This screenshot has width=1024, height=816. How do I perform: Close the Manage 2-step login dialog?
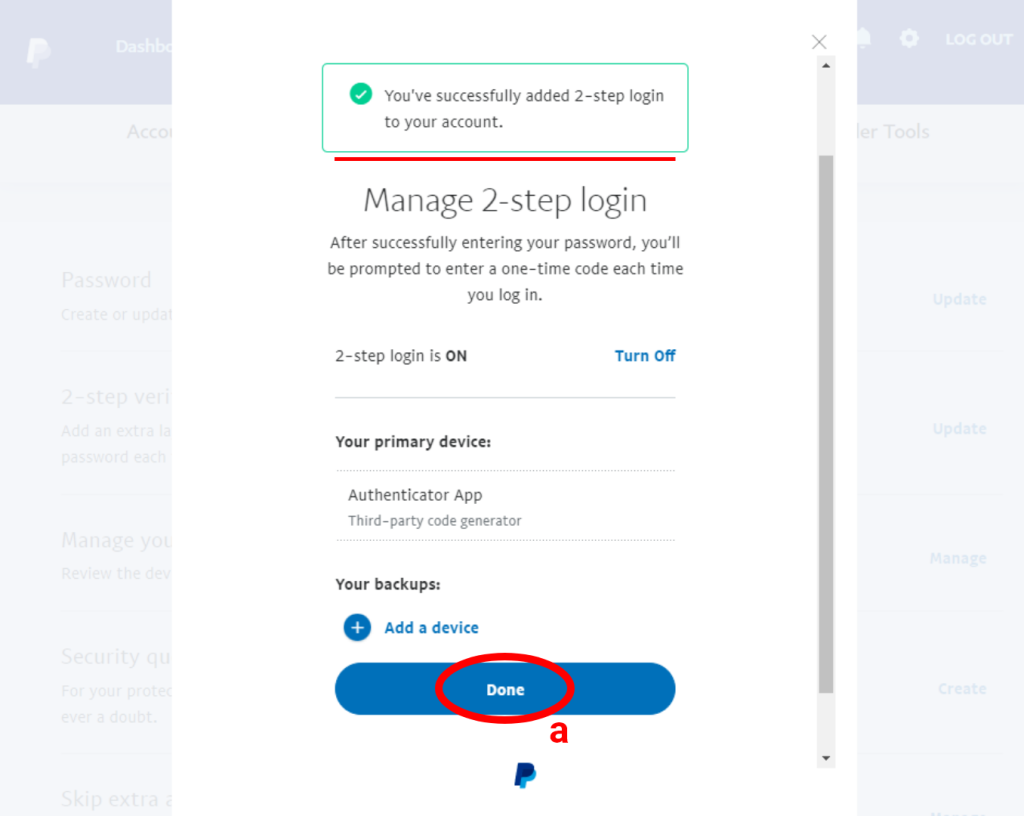click(819, 42)
